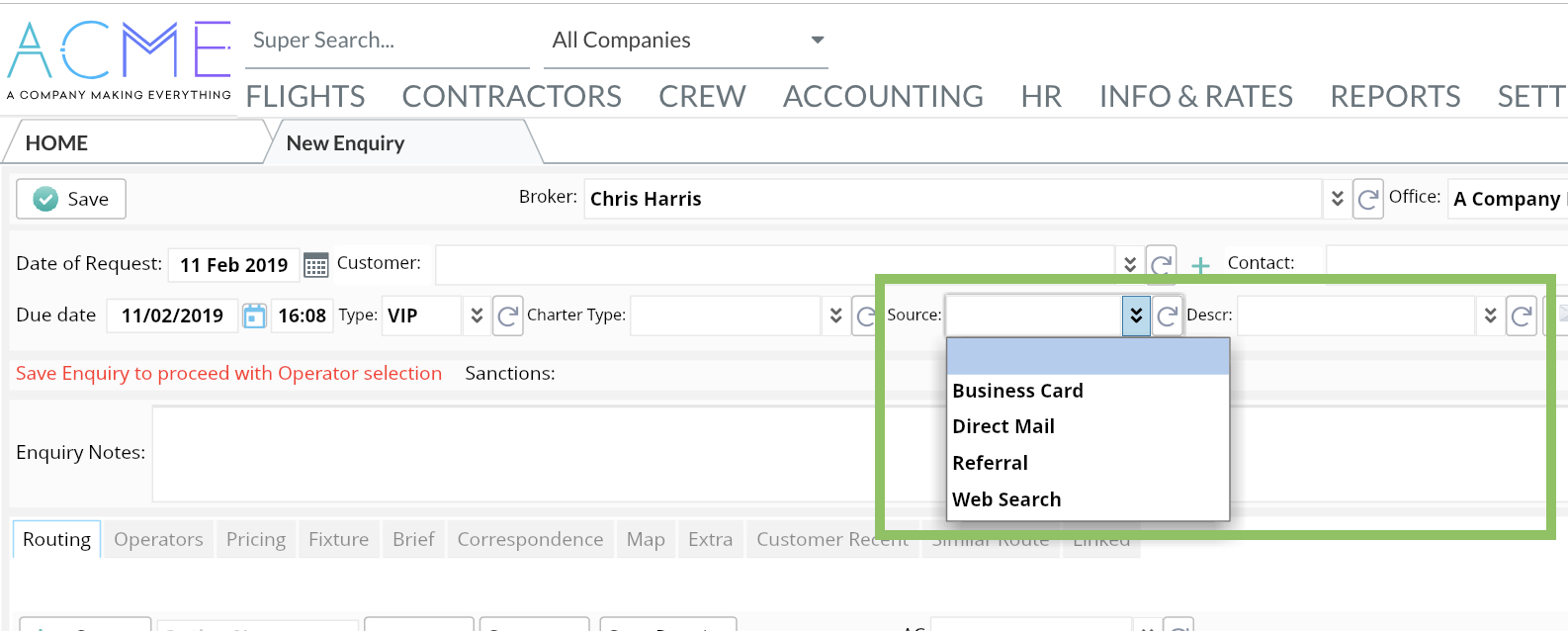Pick Business Card from Source options
The width and height of the screenshot is (1568, 631).
click(1017, 391)
